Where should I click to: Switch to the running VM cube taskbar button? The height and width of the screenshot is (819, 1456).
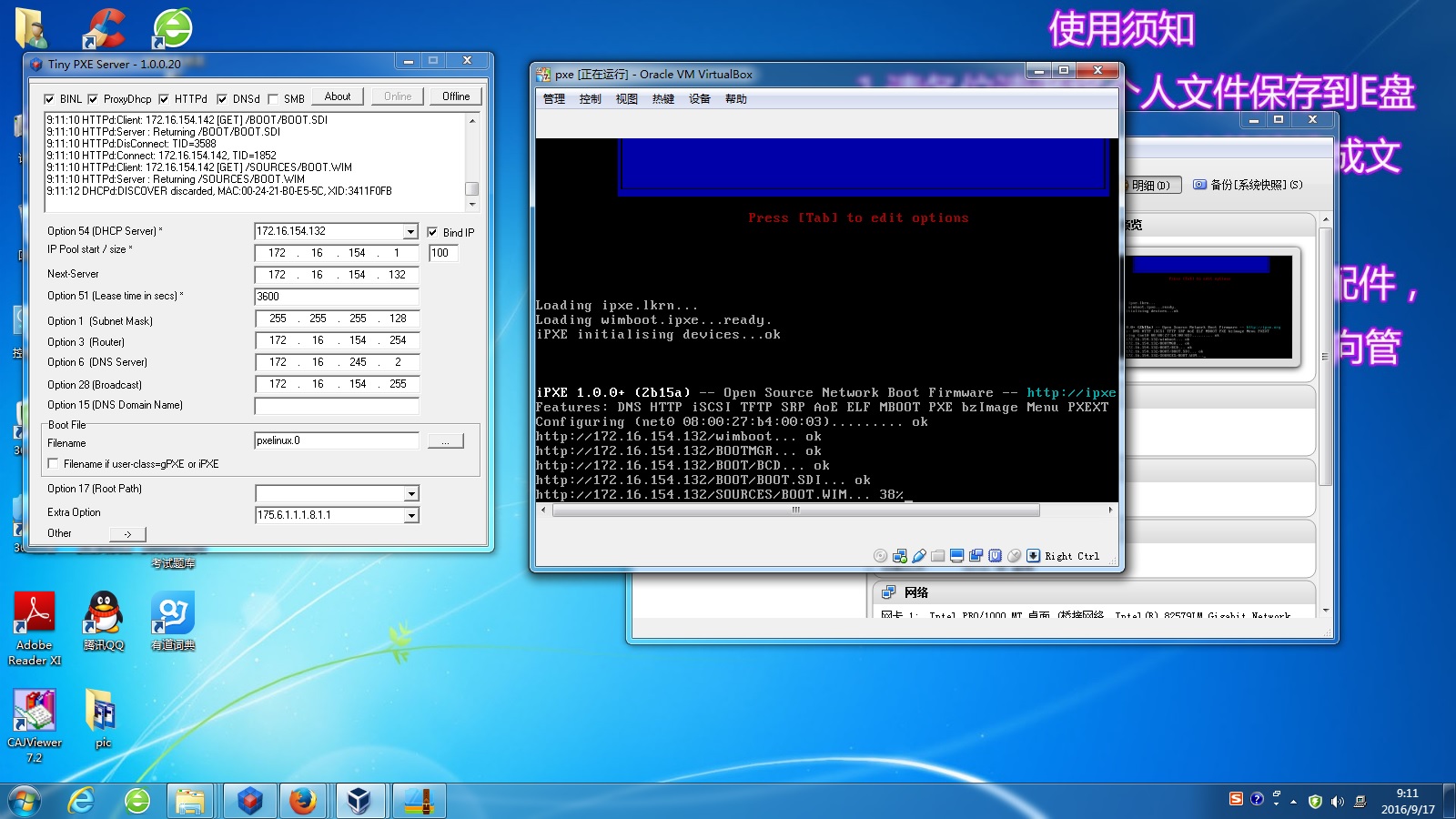click(x=359, y=801)
